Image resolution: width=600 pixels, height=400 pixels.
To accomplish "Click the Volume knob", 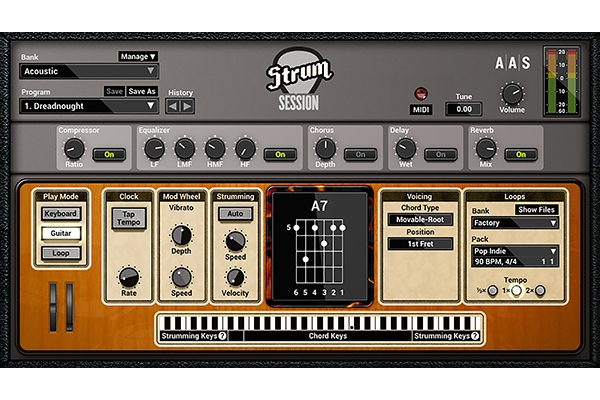I will coord(512,93).
